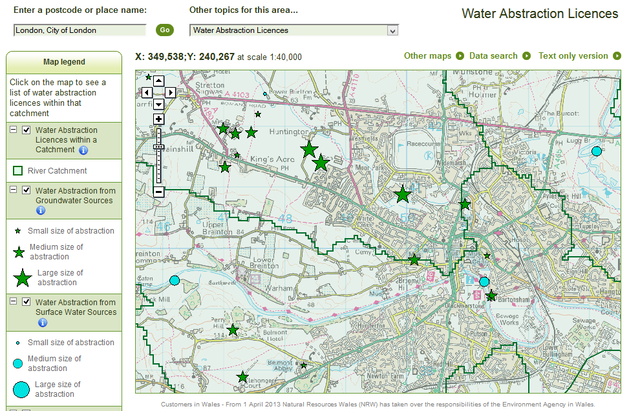Uncheck Water Abstraction from Groundwater Sources

click(x=27, y=190)
